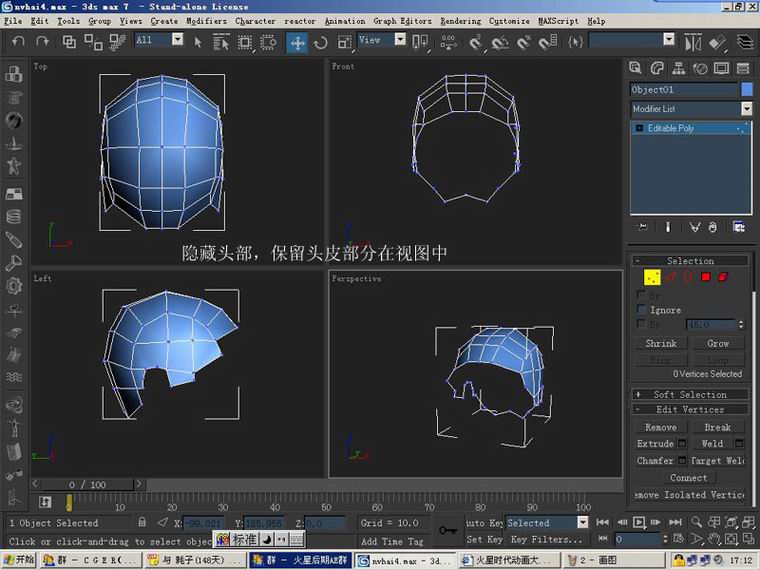Open the Modify command panel tab
Viewport: 760px width, 570px height.
pos(657,68)
